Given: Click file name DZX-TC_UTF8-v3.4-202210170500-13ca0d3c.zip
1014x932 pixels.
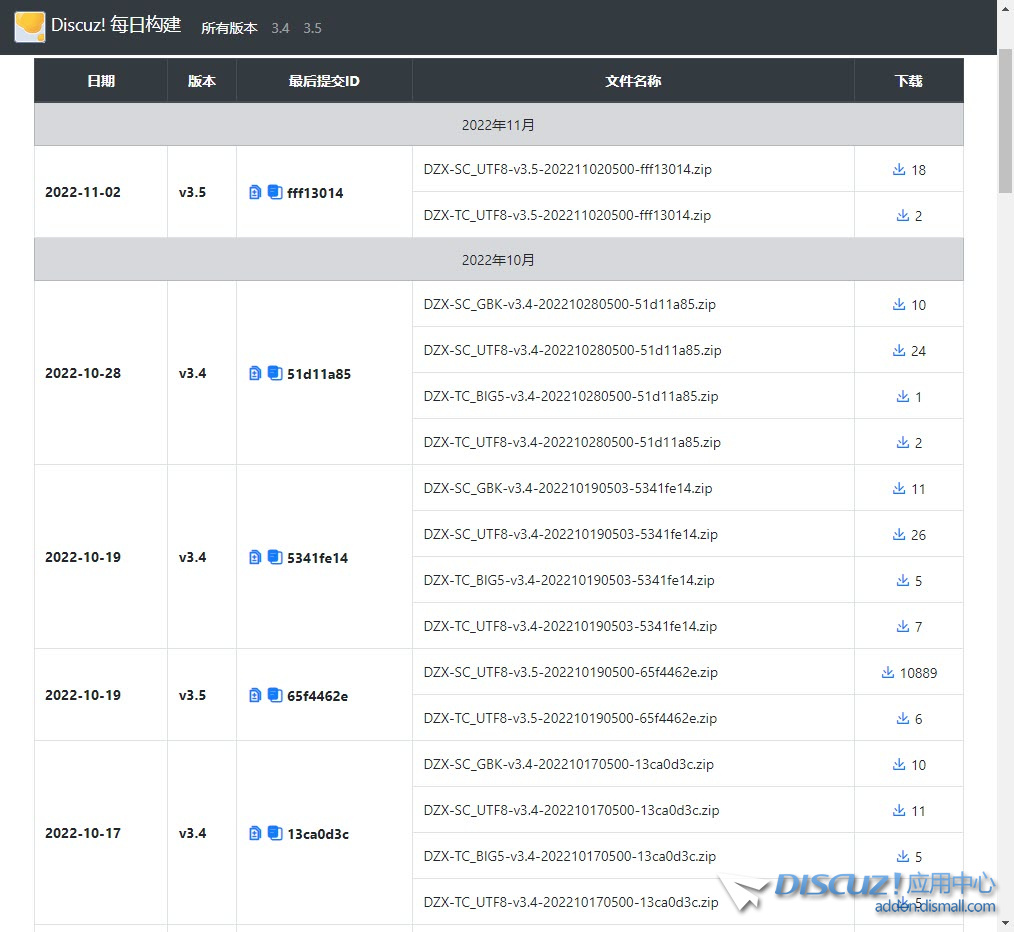Looking at the screenshot, I should coord(571,902).
